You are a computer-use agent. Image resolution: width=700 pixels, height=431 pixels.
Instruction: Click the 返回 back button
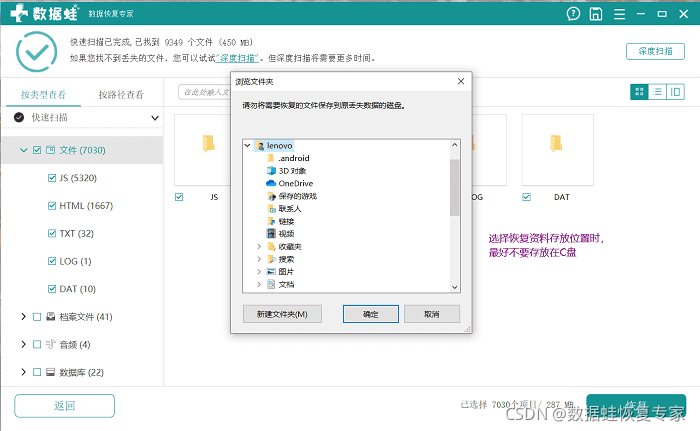click(x=64, y=406)
